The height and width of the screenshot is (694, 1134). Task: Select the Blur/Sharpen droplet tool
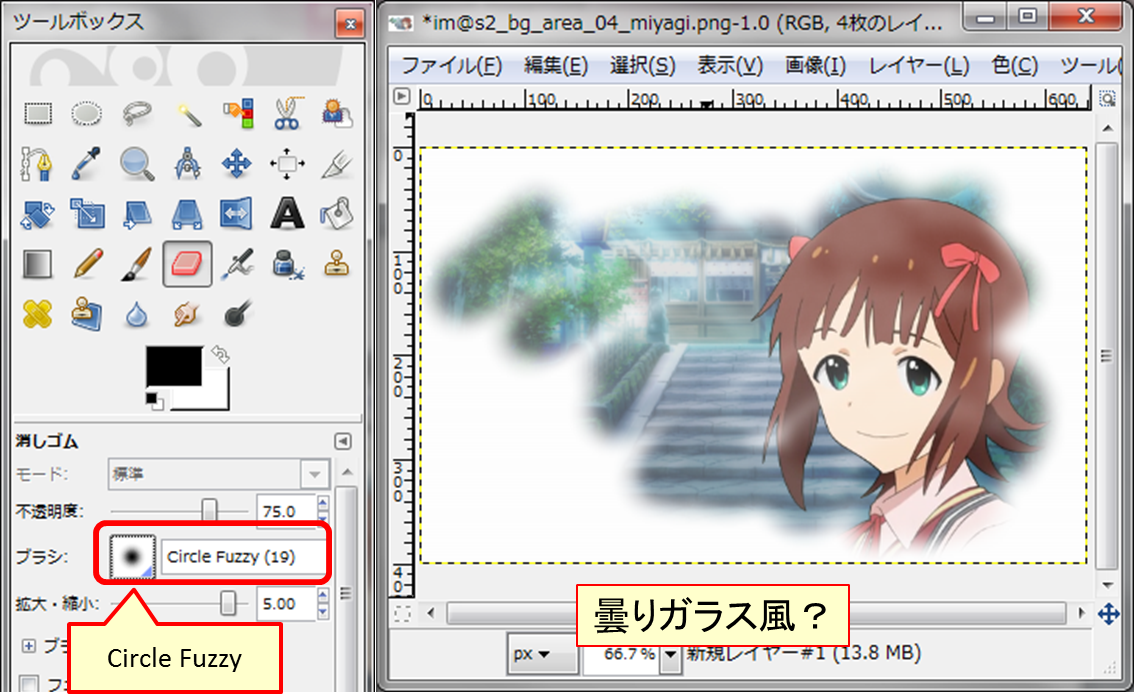coord(137,314)
